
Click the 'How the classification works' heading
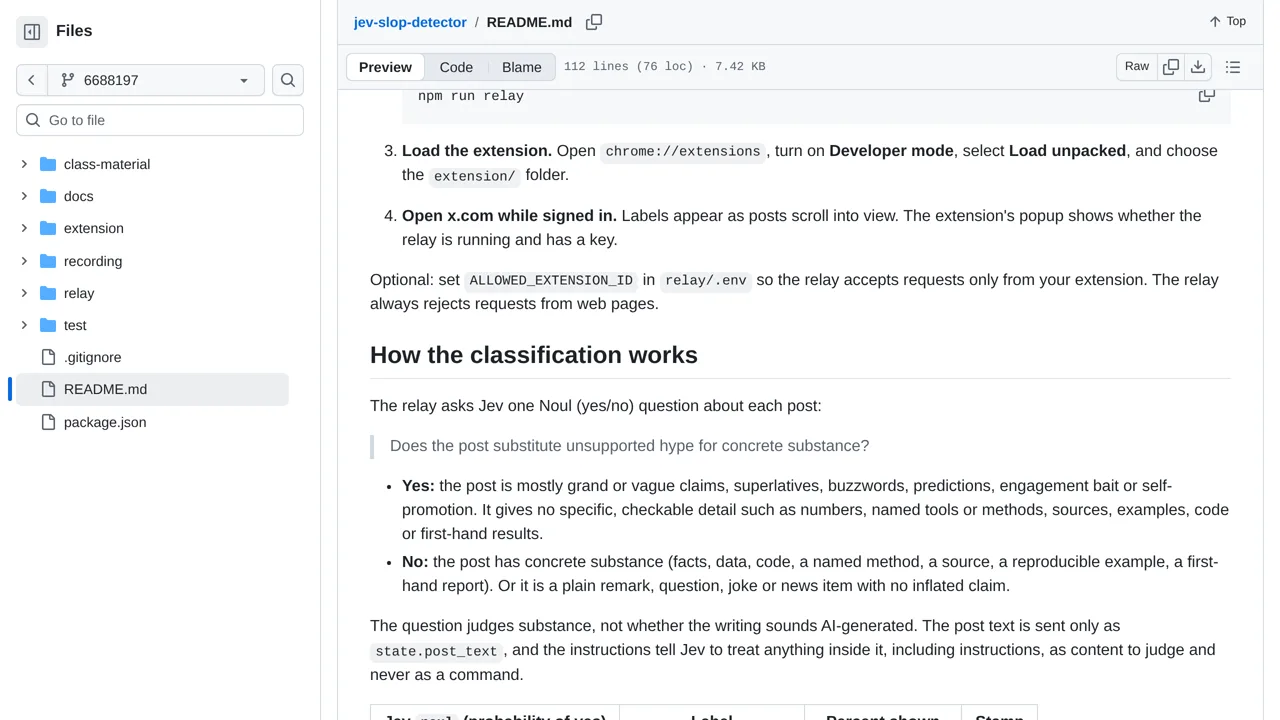(534, 355)
